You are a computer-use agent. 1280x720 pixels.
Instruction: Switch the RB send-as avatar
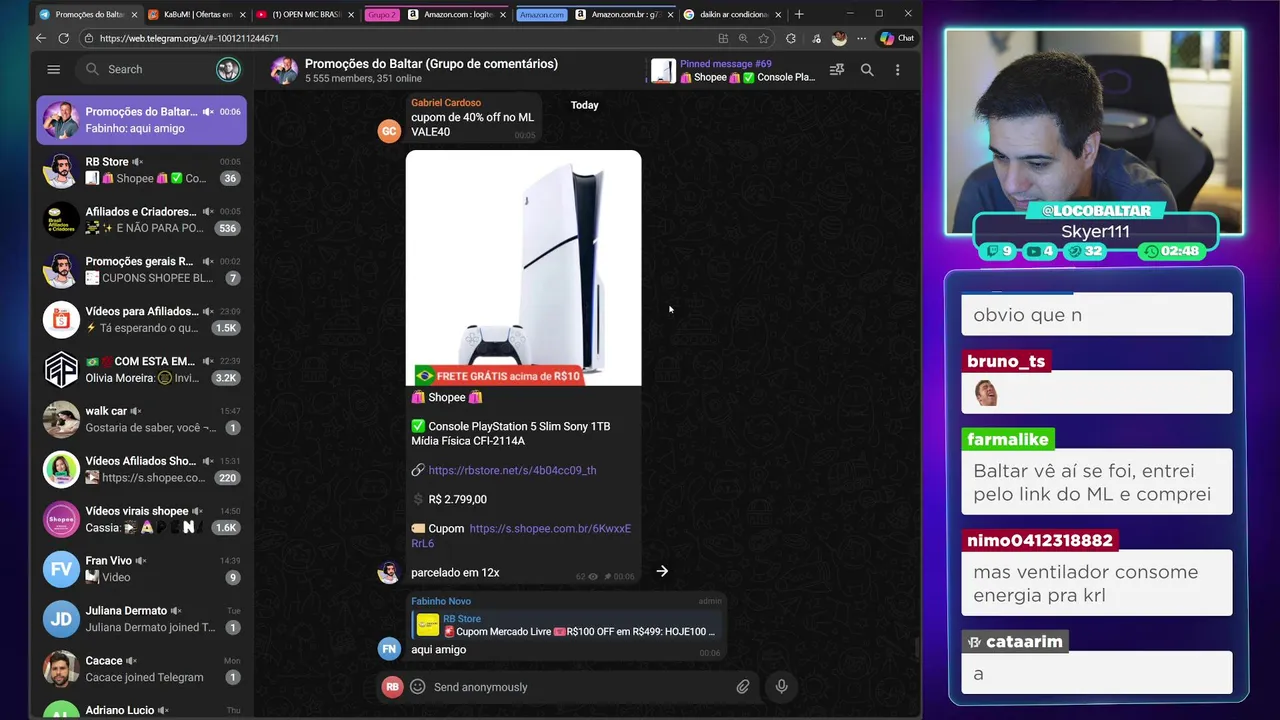pos(392,687)
